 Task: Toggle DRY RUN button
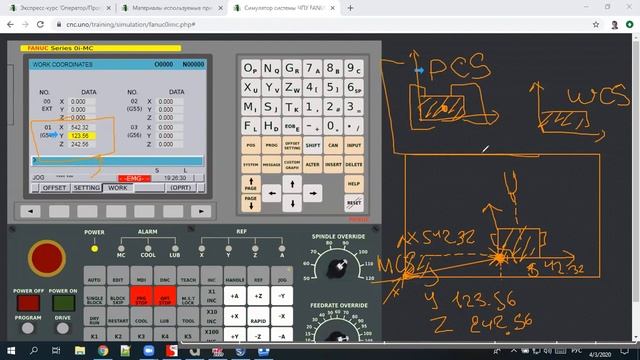(94, 316)
